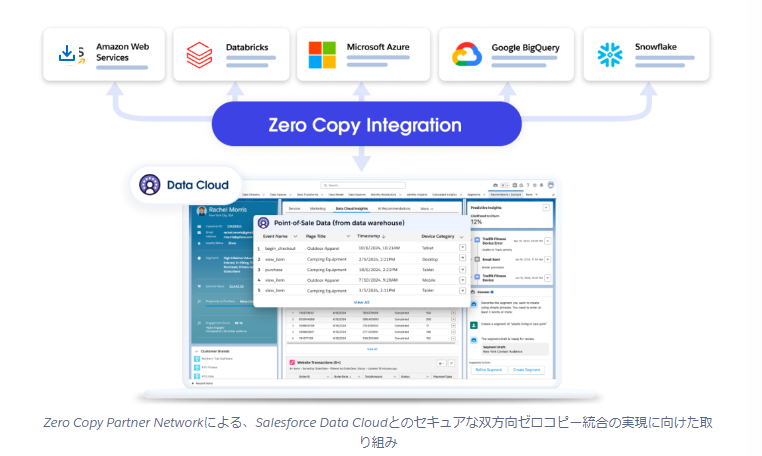
Task: Click Rachel Morris profile photo
Action: [201, 210]
